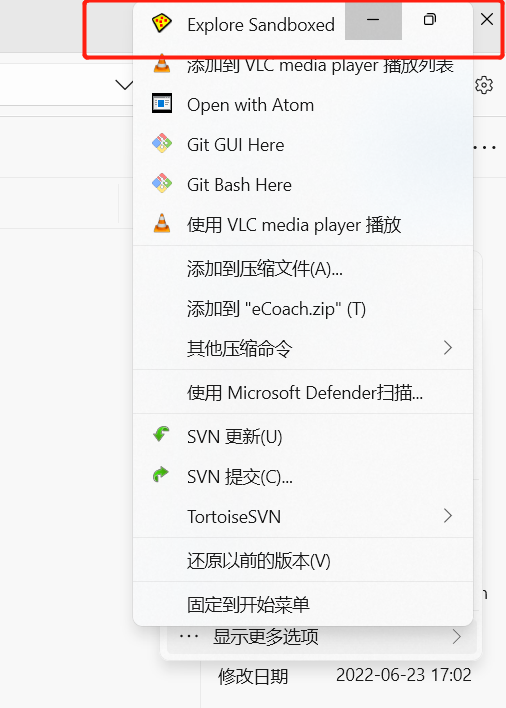Click the Atom icon next to Open with Atom

(x=162, y=104)
